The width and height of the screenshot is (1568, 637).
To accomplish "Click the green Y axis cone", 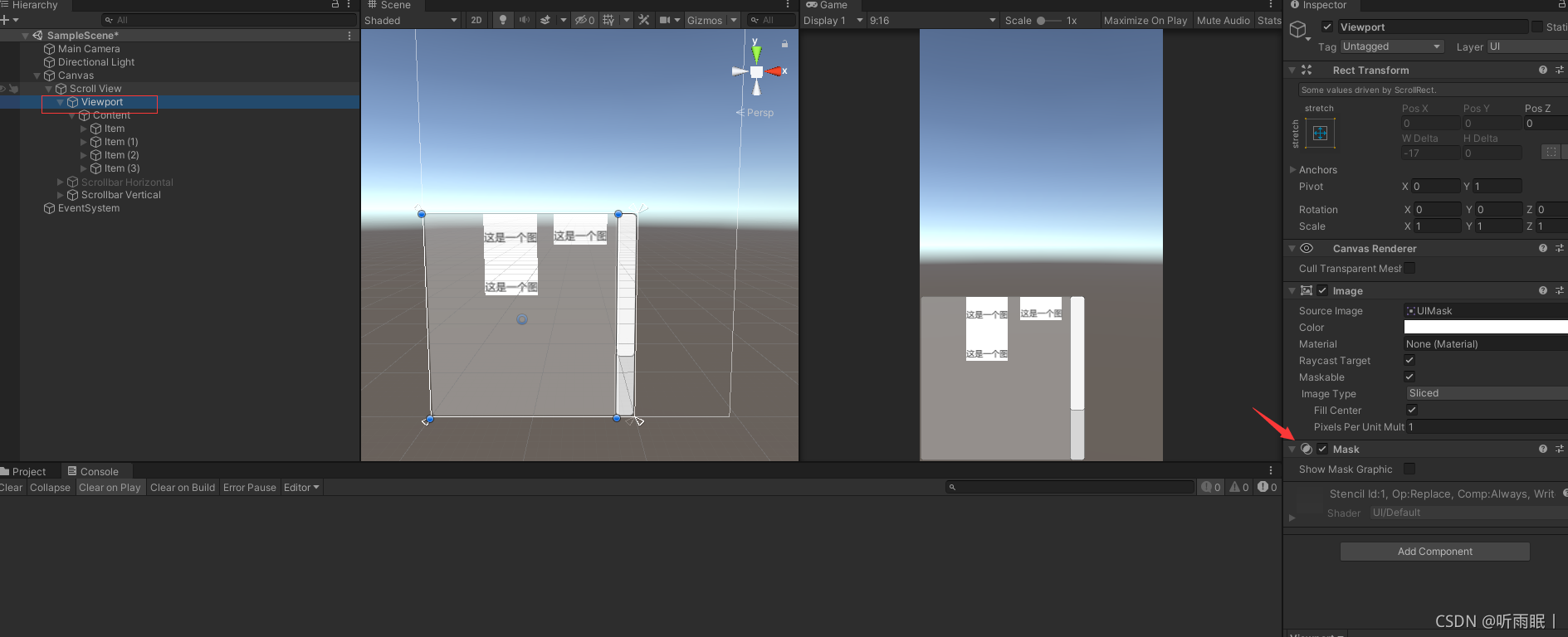I will (x=756, y=53).
